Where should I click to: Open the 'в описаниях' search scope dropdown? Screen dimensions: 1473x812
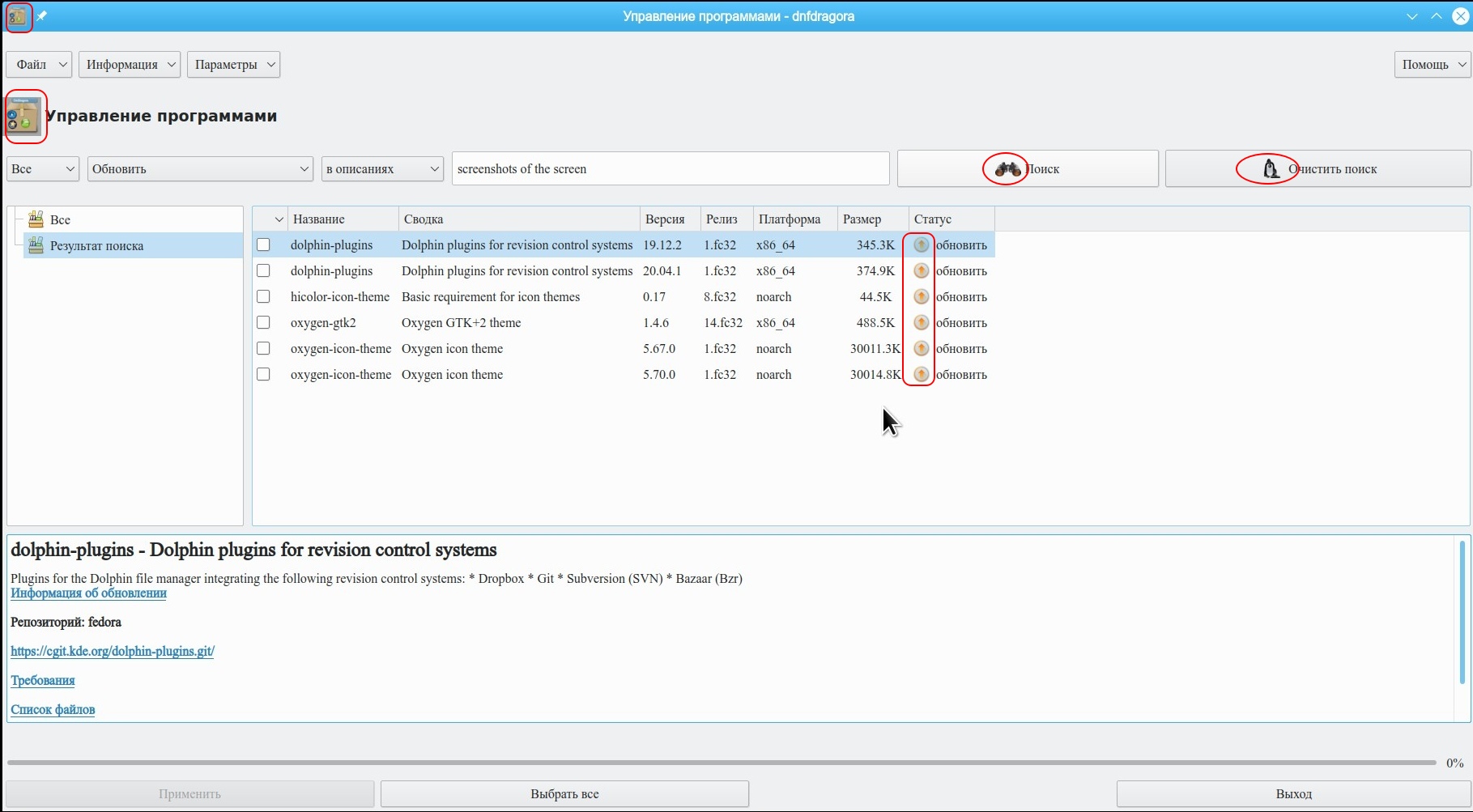pos(382,169)
